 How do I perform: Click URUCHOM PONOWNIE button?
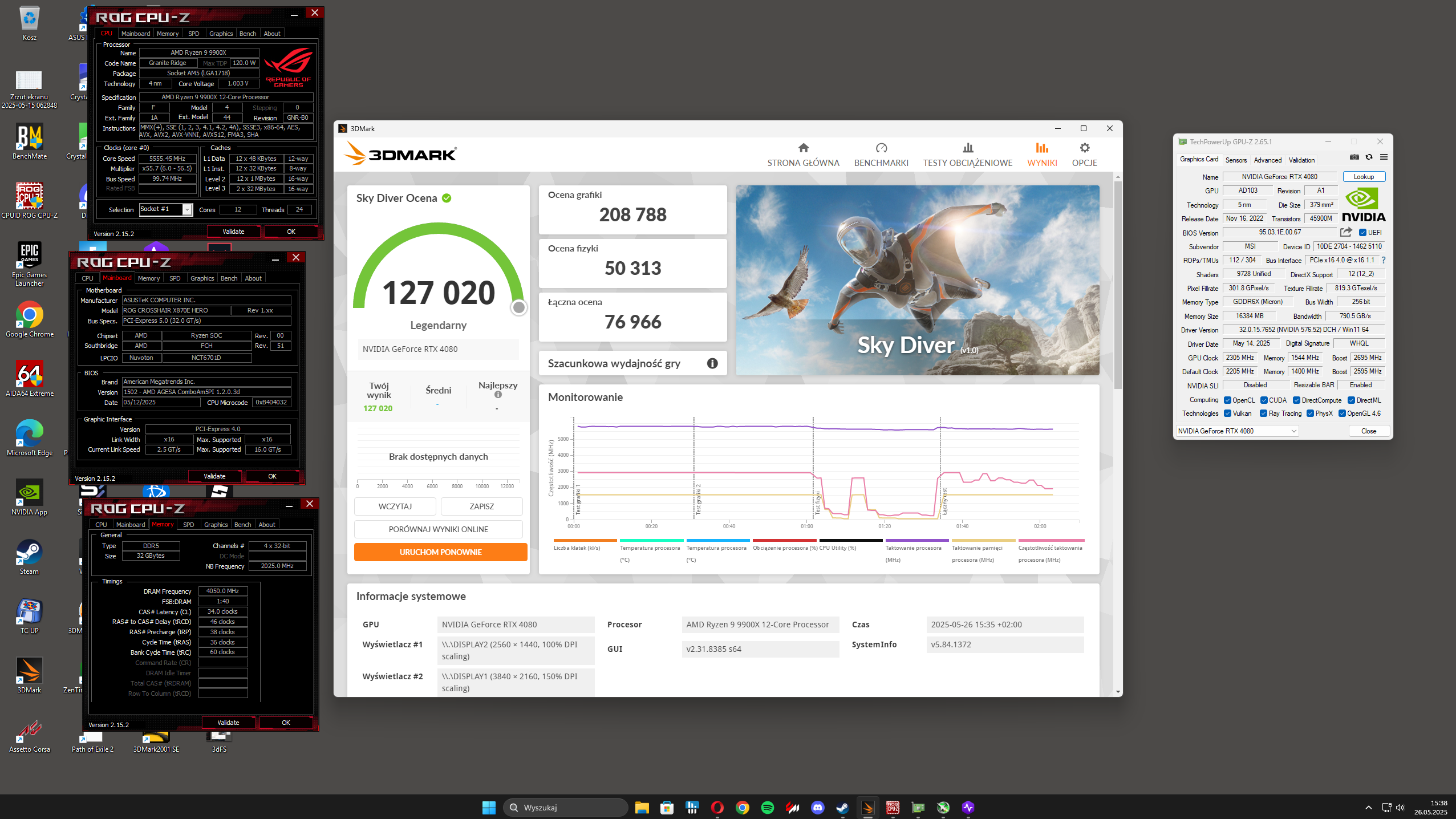440,552
